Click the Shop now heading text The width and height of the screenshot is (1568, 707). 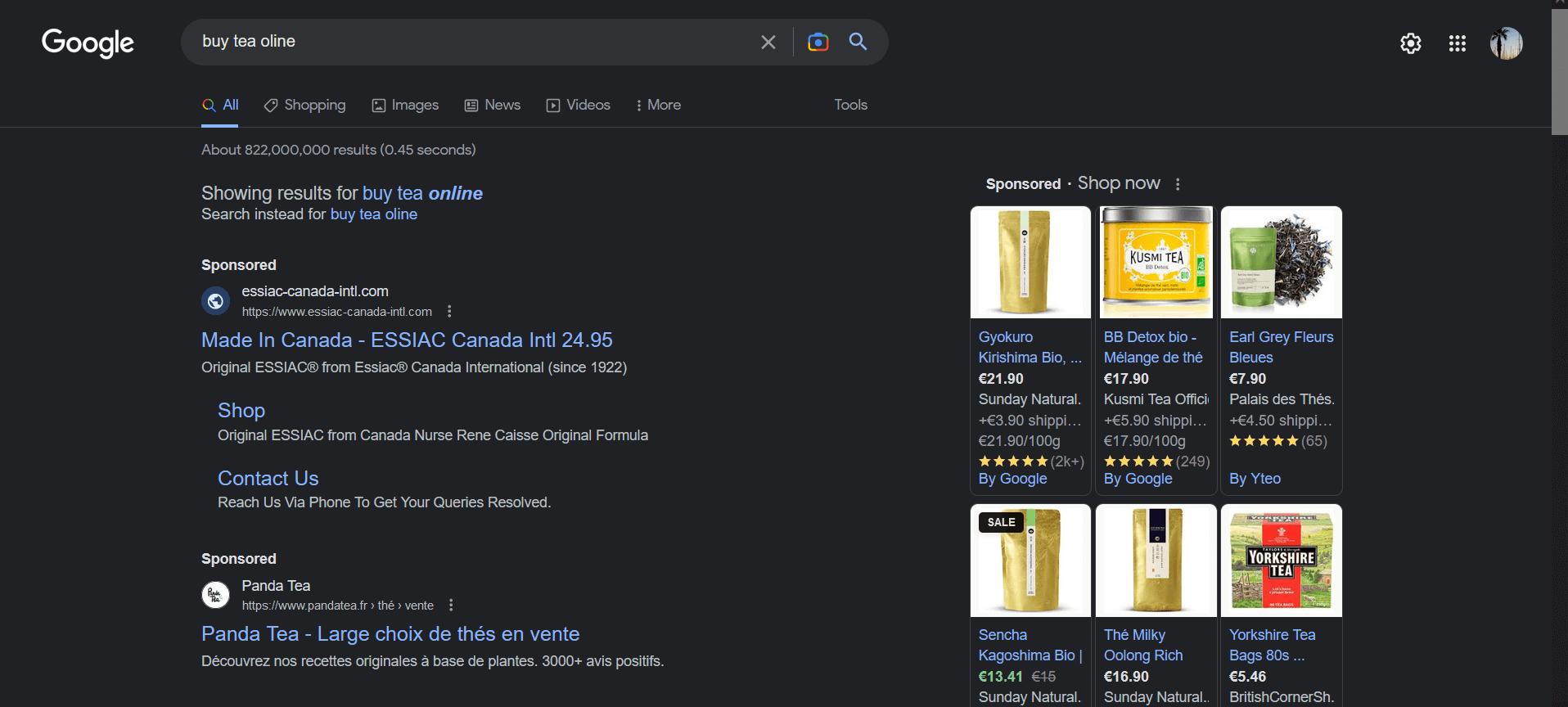(1119, 183)
